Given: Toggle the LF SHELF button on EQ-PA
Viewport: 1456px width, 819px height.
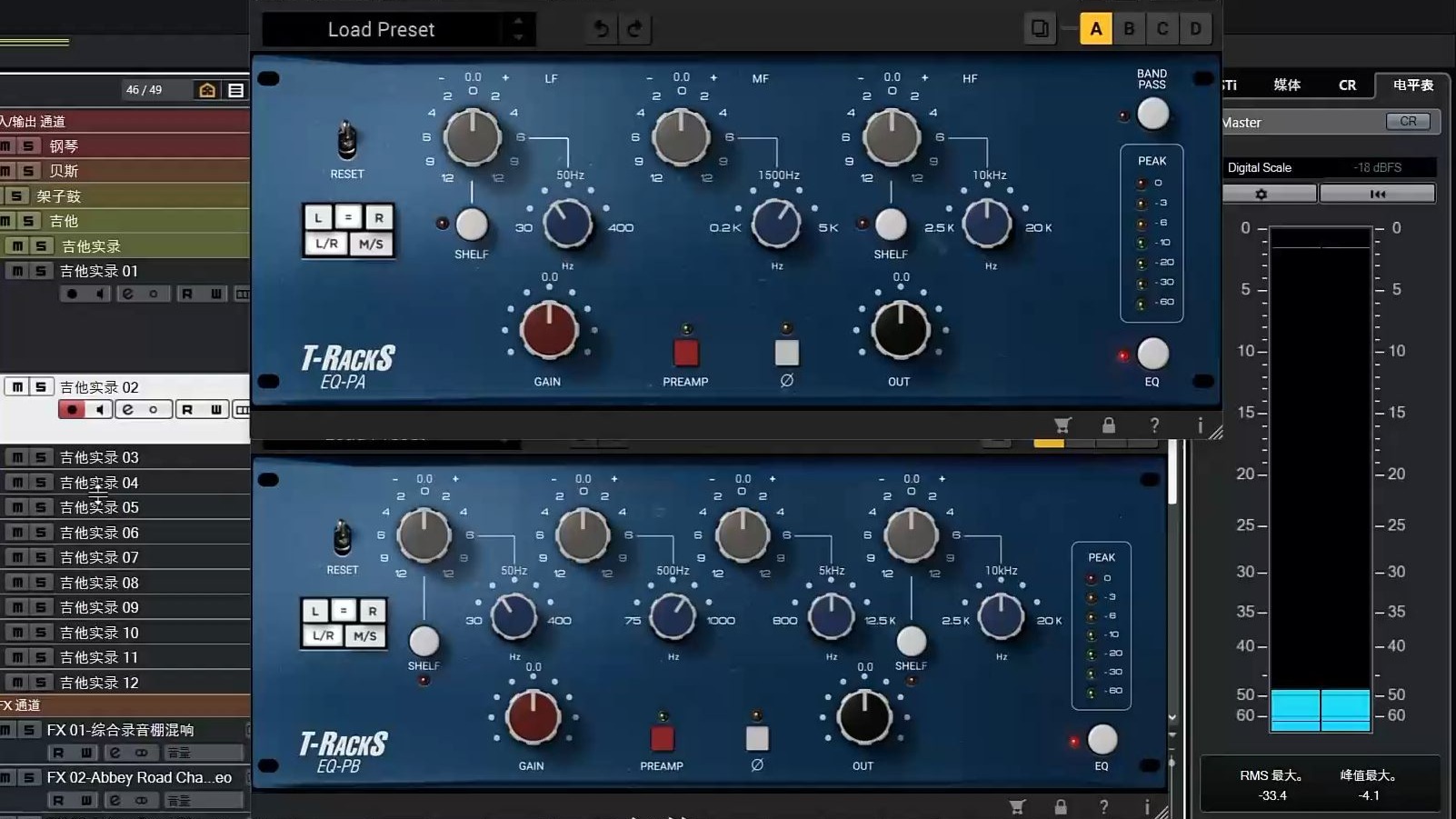Looking at the screenshot, I should click(471, 225).
